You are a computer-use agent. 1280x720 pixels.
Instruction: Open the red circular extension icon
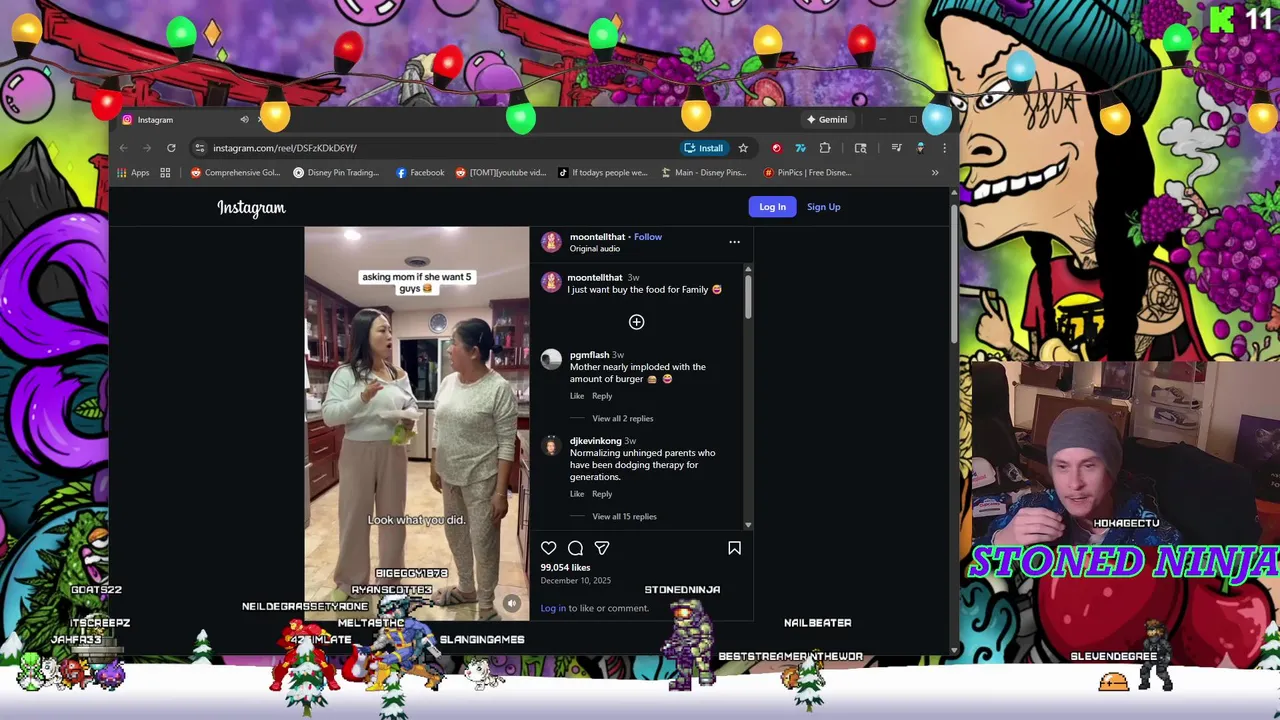pos(776,148)
